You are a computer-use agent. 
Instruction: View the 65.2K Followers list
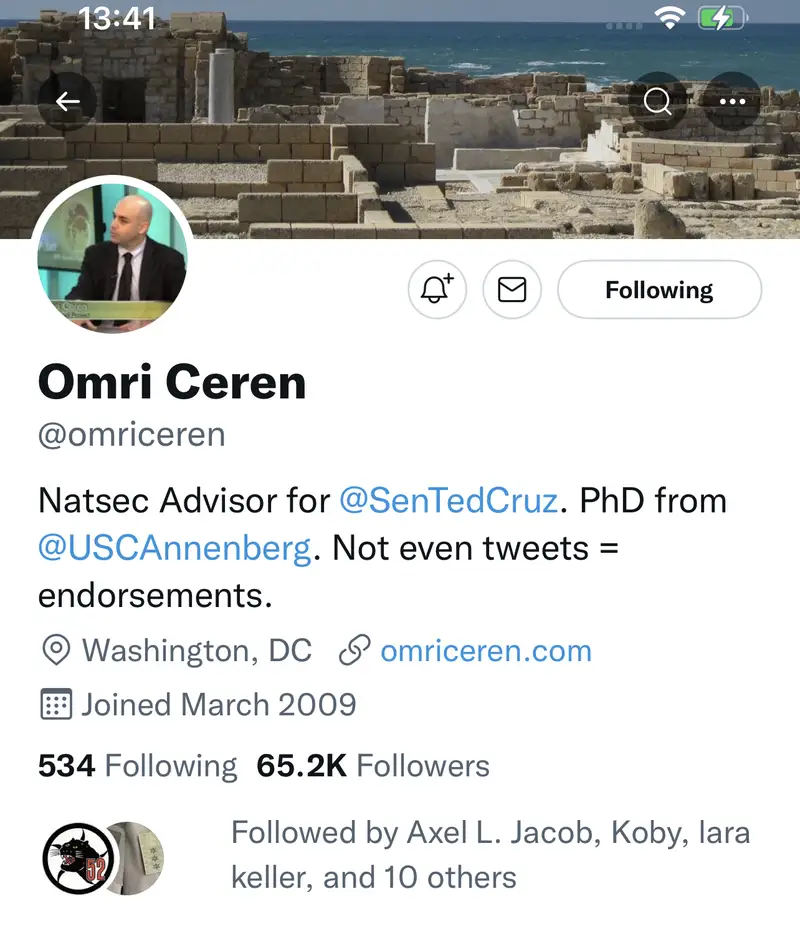[x=373, y=766]
